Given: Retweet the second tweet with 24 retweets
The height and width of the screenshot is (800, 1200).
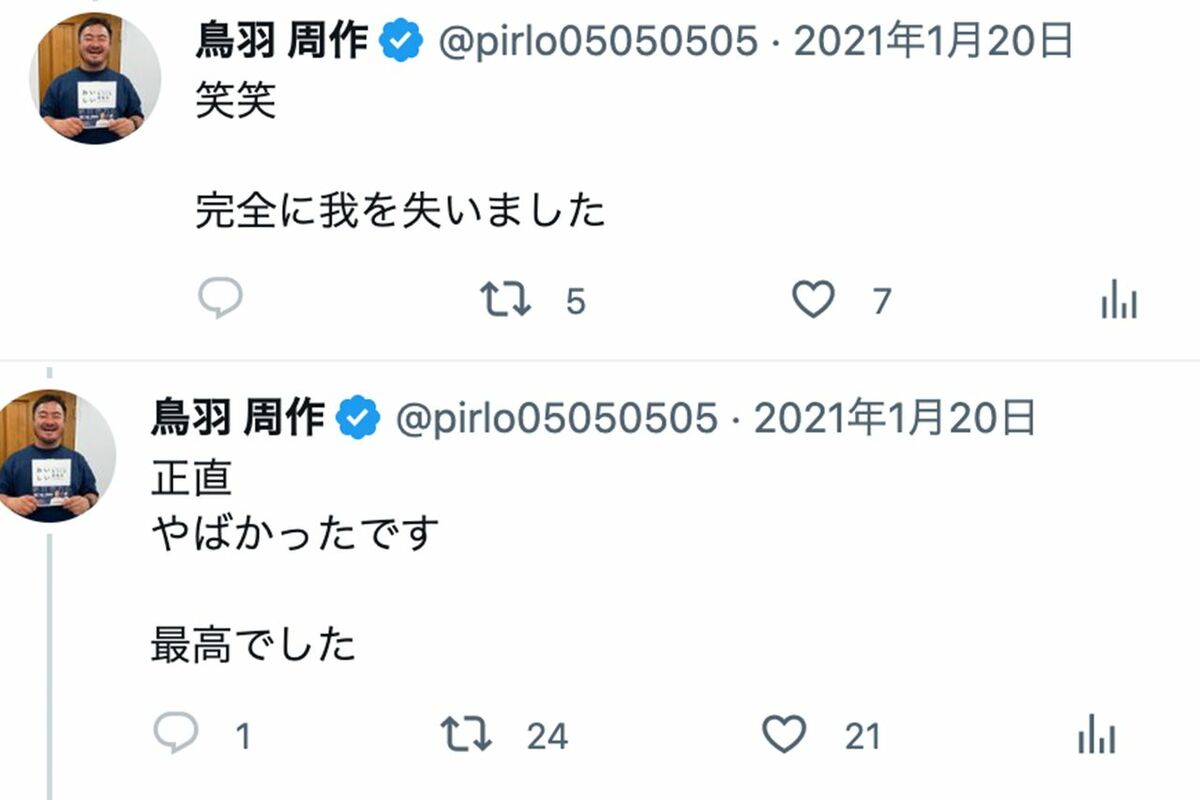Looking at the screenshot, I should 466,735.
